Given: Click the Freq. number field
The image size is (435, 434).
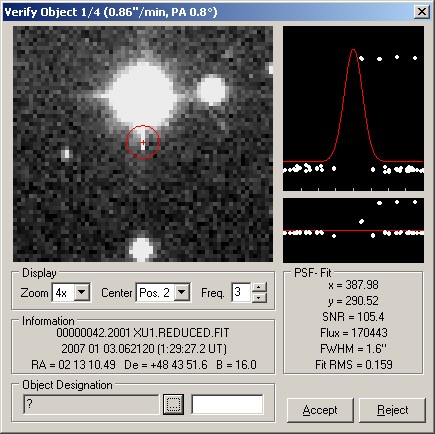Looking at the screenshot, I should pyautogui.click(x=241, y=293).
